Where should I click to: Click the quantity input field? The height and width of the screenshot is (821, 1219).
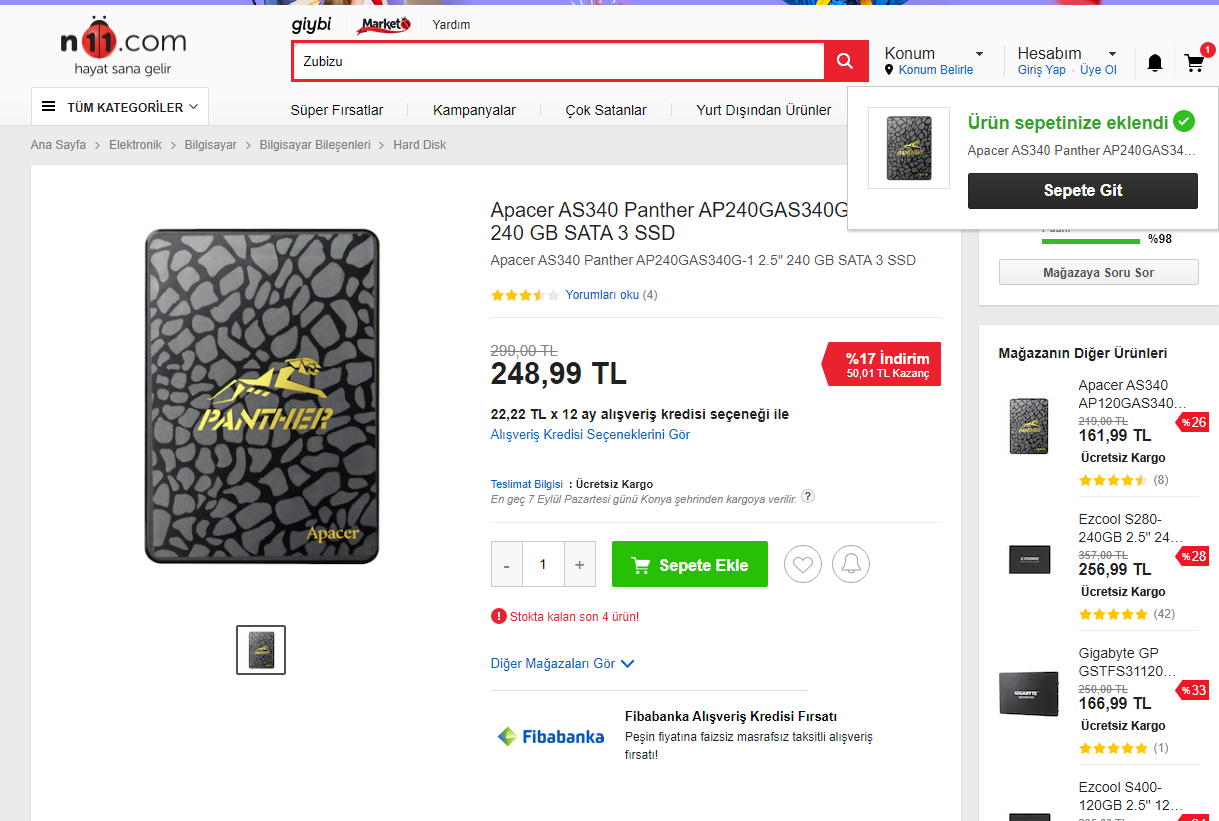point(543,565)
